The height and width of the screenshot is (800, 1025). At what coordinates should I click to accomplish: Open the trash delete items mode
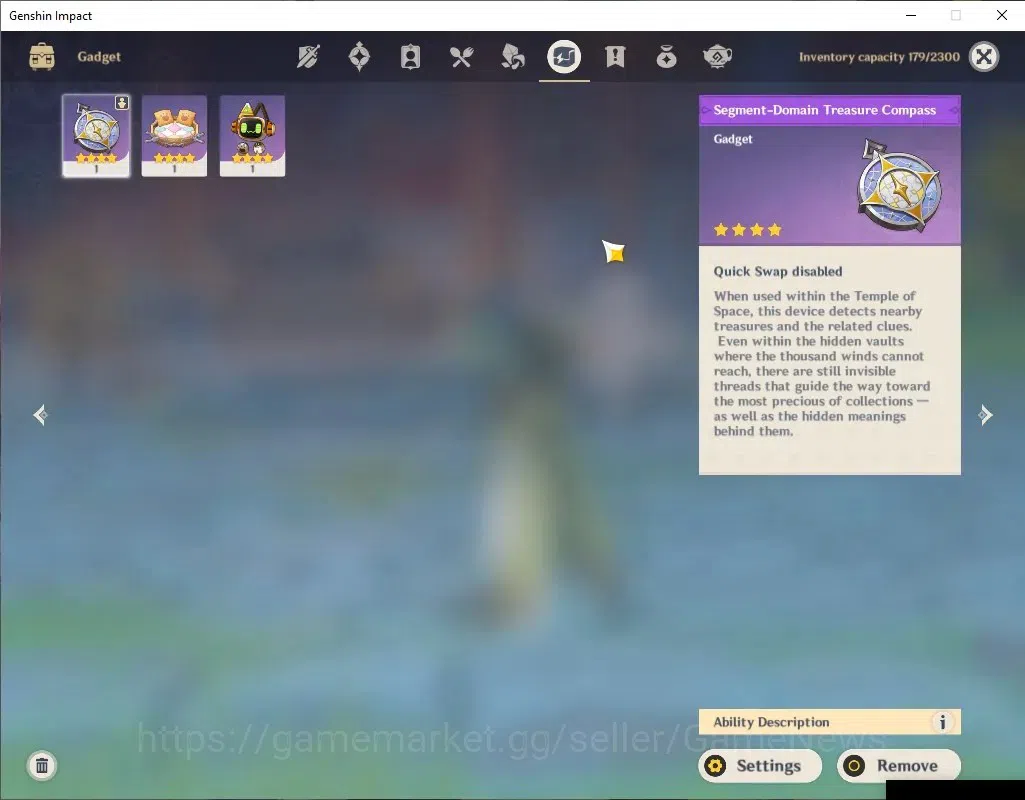click(42, 765)
